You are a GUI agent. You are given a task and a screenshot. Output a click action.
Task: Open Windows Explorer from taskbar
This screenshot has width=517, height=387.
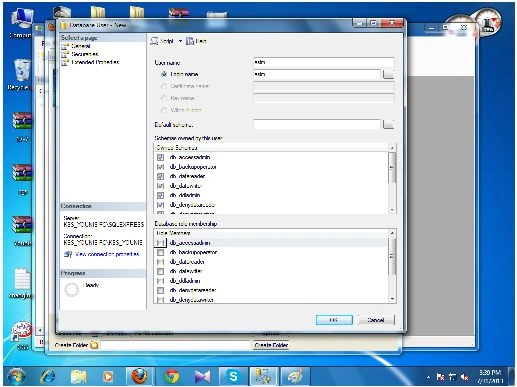[x=79, y=377]
